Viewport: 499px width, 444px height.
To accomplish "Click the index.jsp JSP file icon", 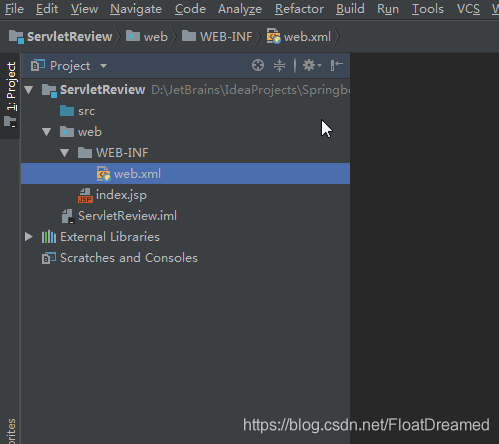I will pos(85,195).
